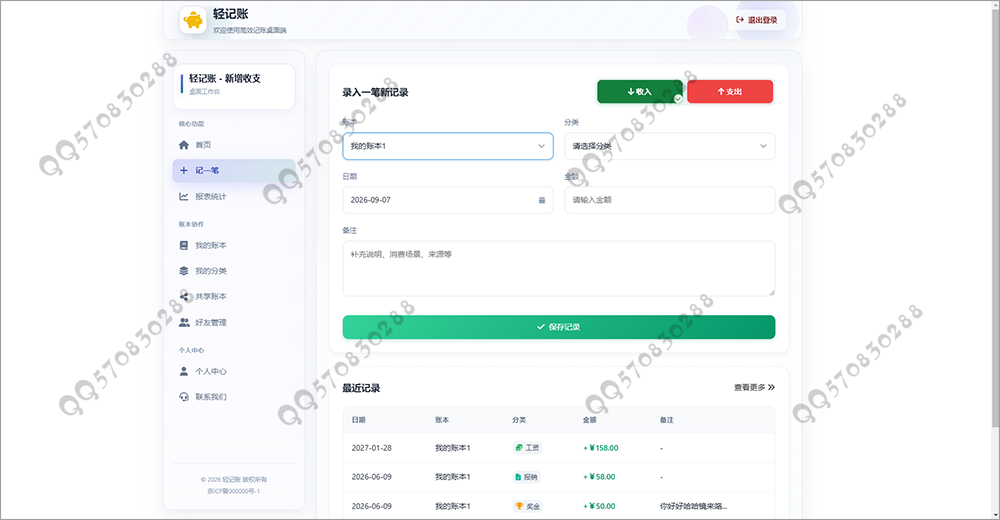Click the share icon beside 共享账本
Viewport: 1000px width, 520px height.
click(x=184, y=296)
